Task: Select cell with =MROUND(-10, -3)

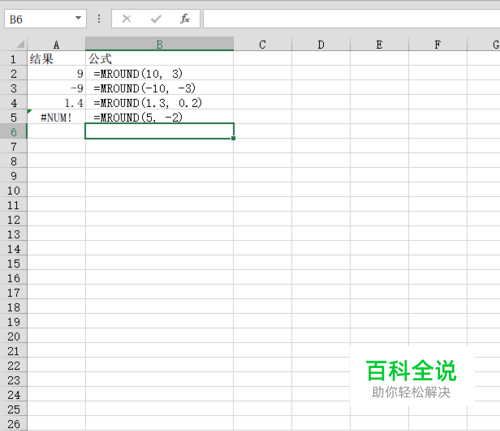Action: (159, 88)
